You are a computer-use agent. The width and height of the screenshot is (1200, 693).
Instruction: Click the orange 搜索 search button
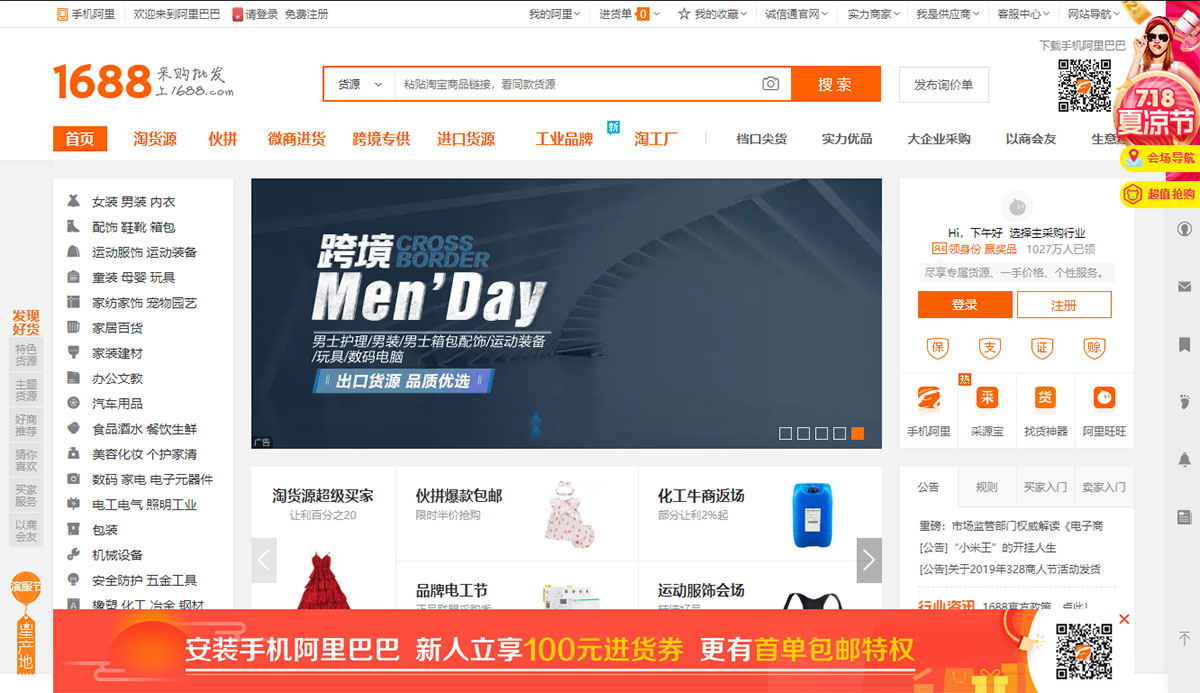(836, 84)
